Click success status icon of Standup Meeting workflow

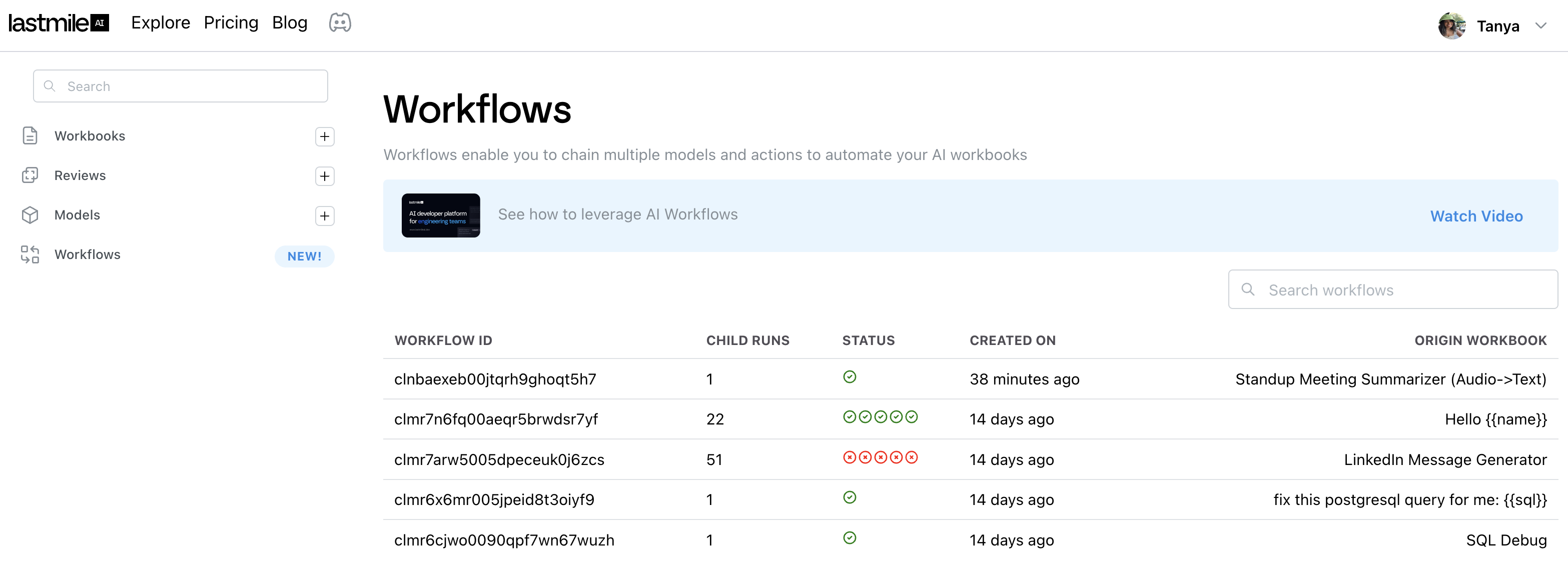[x=849, y=377]
